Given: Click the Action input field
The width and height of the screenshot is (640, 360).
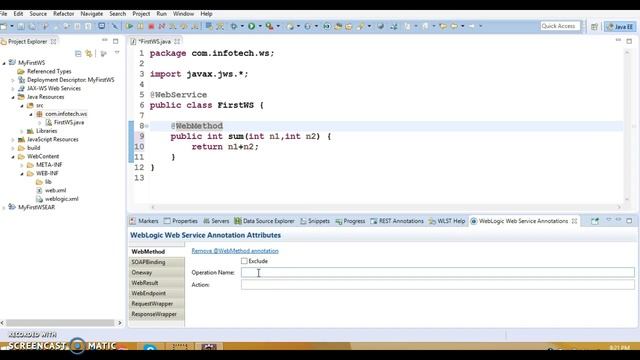Looking at the screenshot, I should point(438,284).
